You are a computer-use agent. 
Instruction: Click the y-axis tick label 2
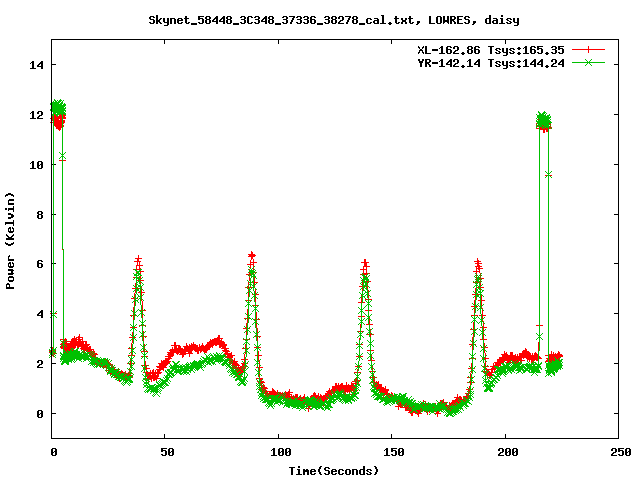click(40, 364)
